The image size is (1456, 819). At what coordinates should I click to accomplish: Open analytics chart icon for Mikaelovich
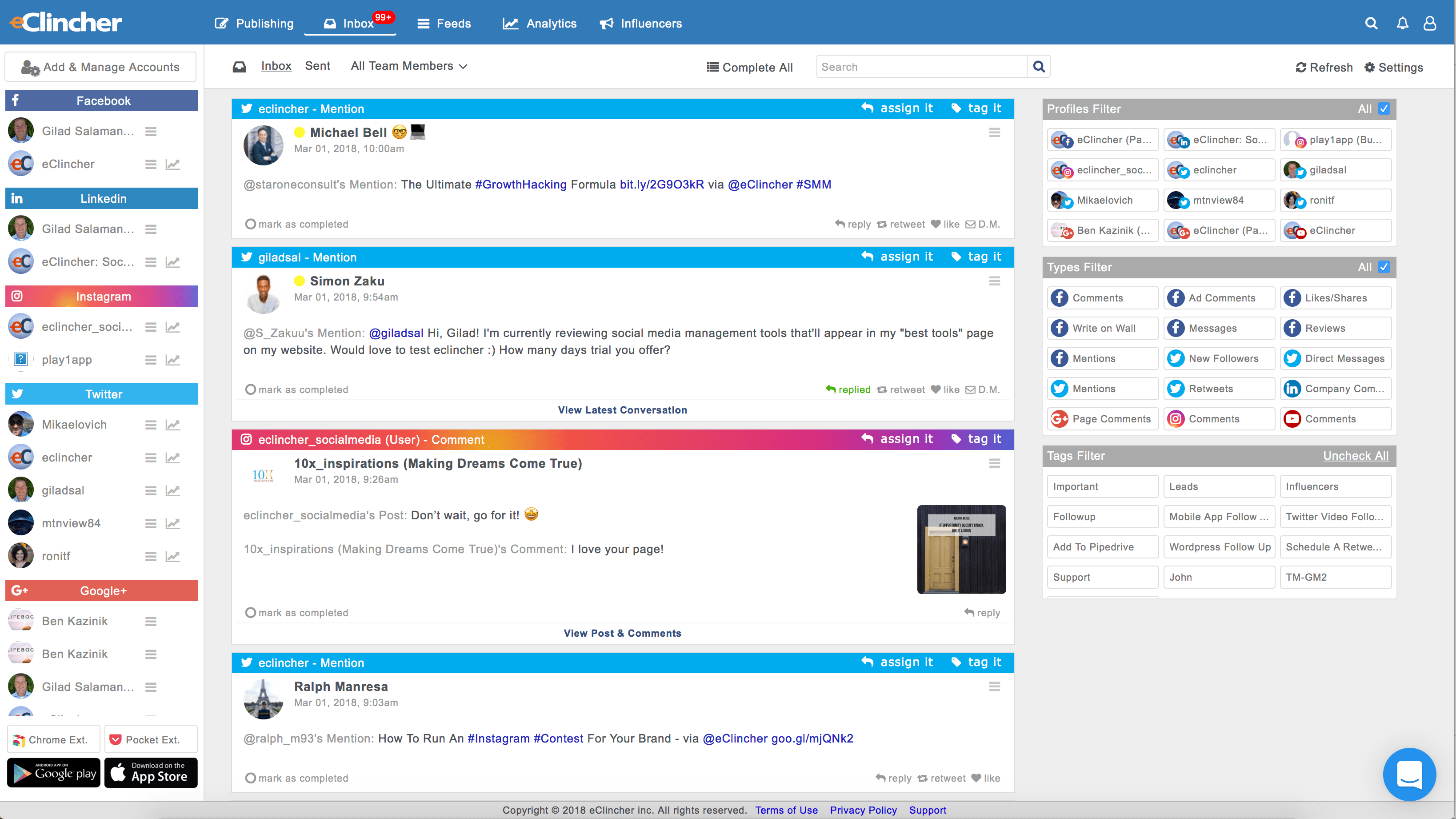pos(172,425)
